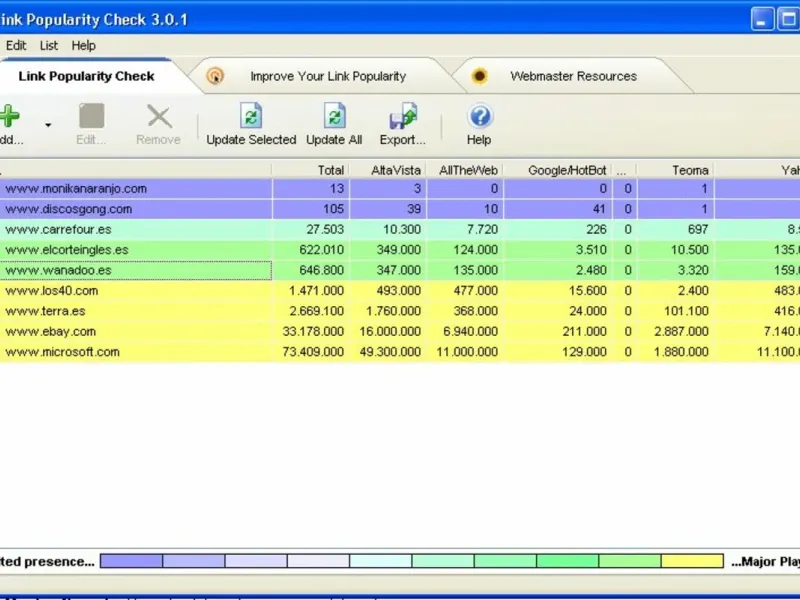
Task: Click AllTheWeb value 7.720 for carrefour
Action: [x=482, y=230]
